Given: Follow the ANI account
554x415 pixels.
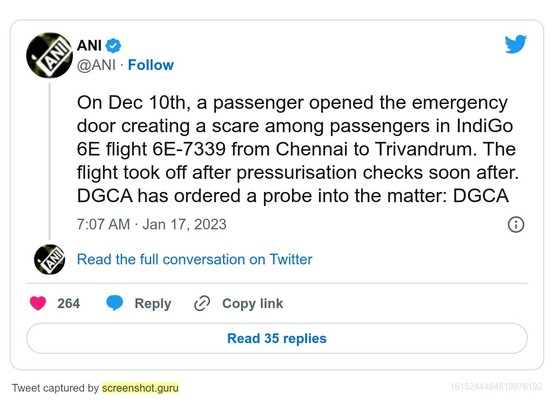Looking at the screenshot, I should tap(151, 65).
